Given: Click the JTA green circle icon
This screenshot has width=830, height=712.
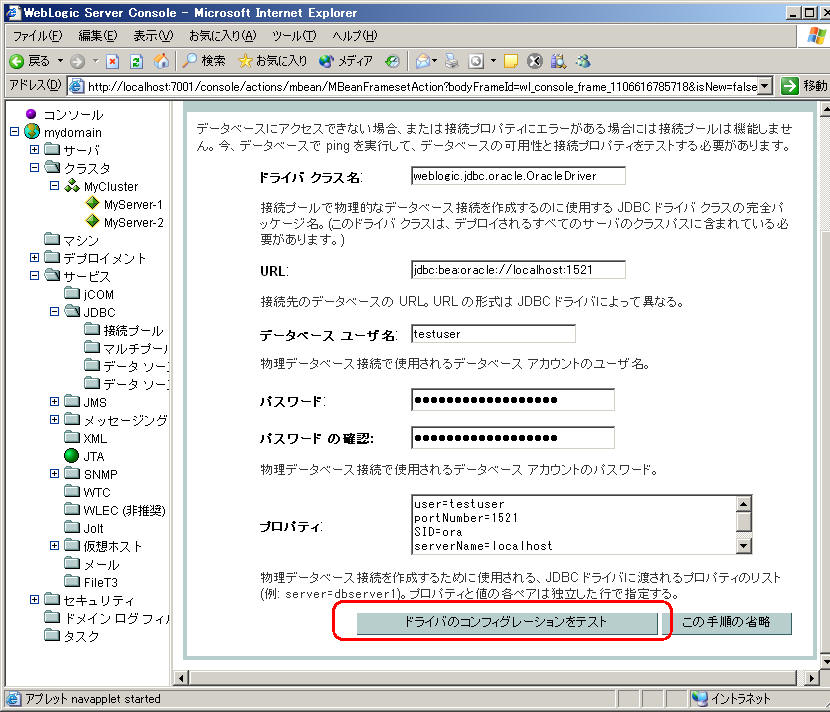Looking at the screenshot, I should pos(71,456).
